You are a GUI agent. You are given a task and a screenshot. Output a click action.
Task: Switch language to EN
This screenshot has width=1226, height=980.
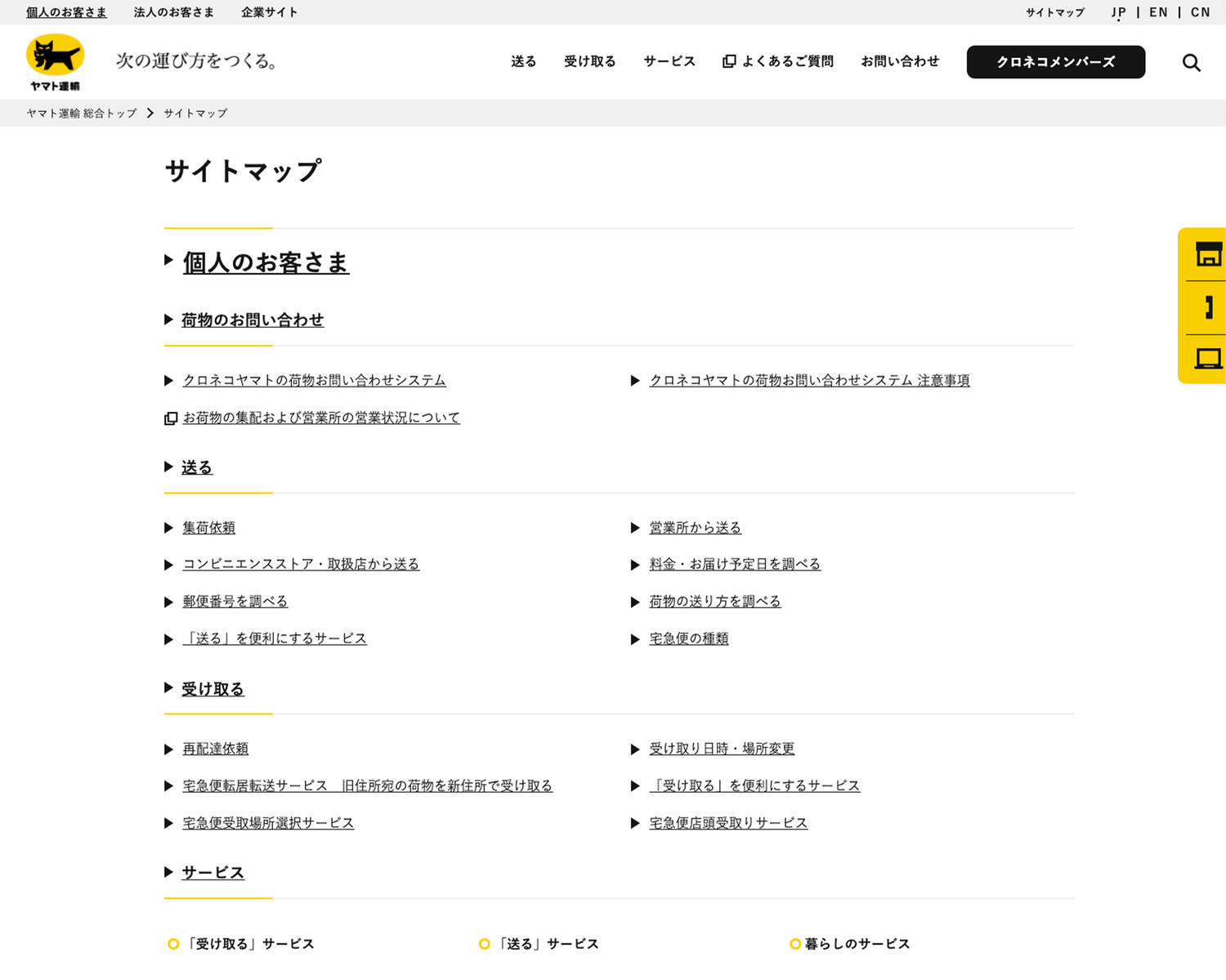tap(1158, 12)
